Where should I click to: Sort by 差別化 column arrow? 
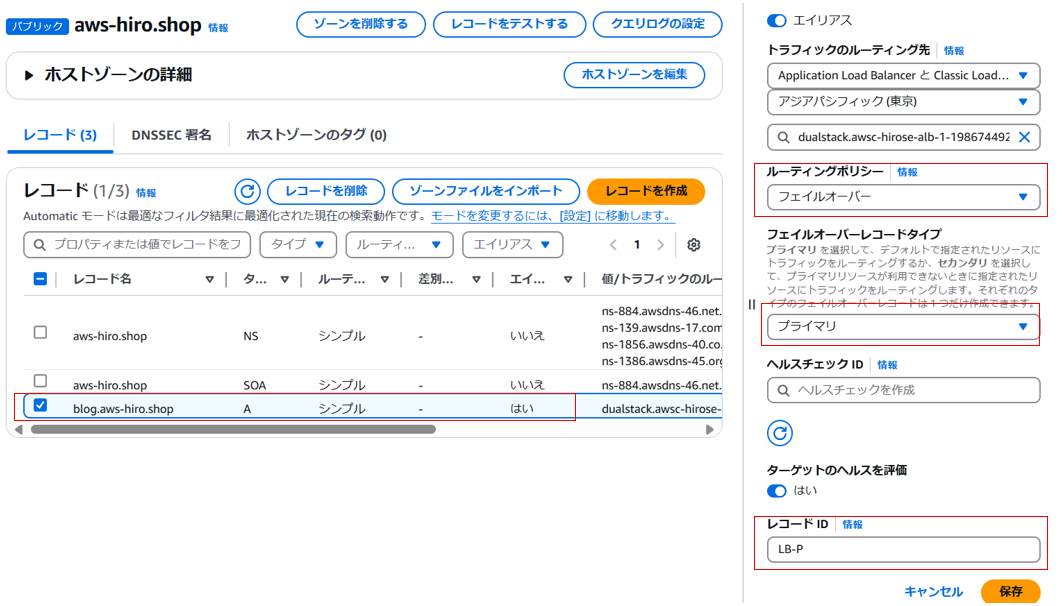476,279
